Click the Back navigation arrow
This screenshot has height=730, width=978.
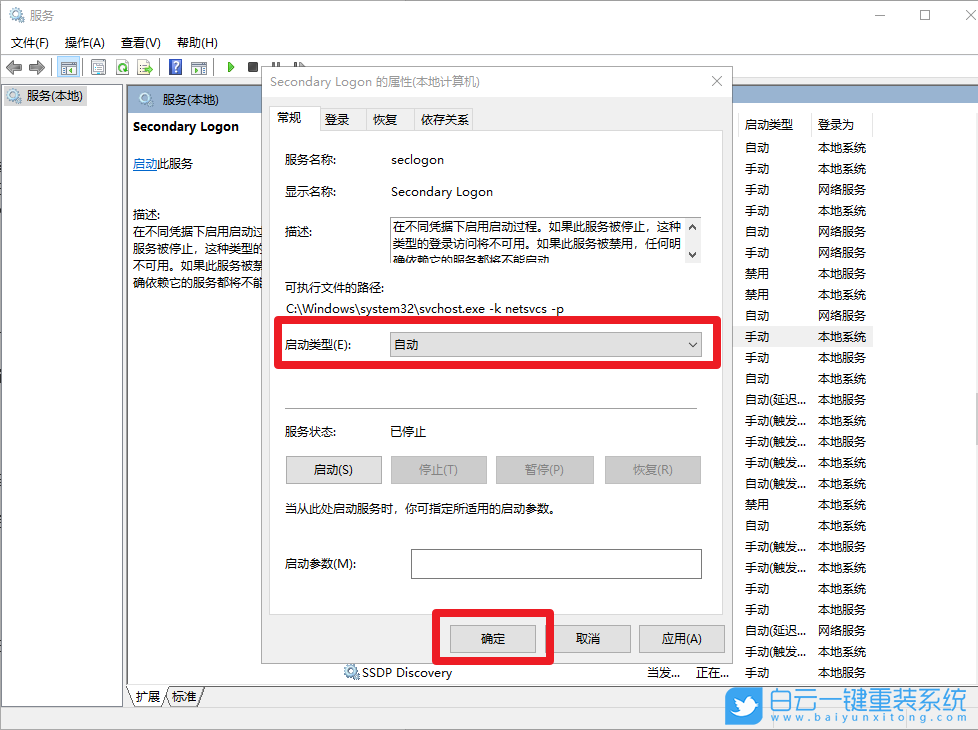pyautogui.click(x=12, y=67)
